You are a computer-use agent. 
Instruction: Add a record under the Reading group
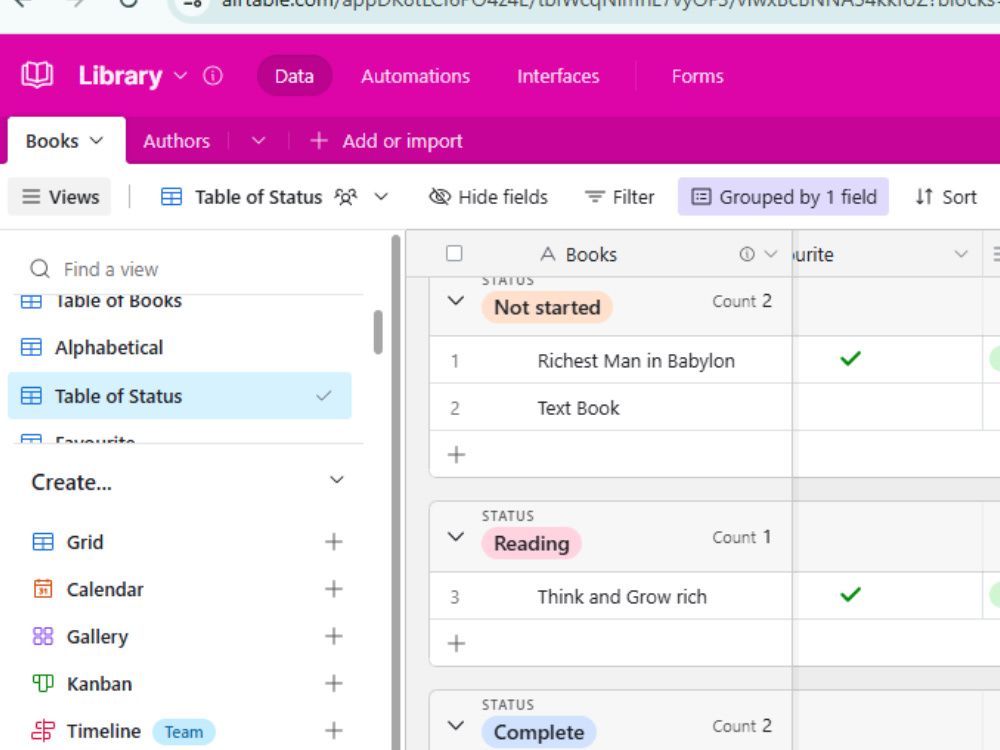(456, 643)
